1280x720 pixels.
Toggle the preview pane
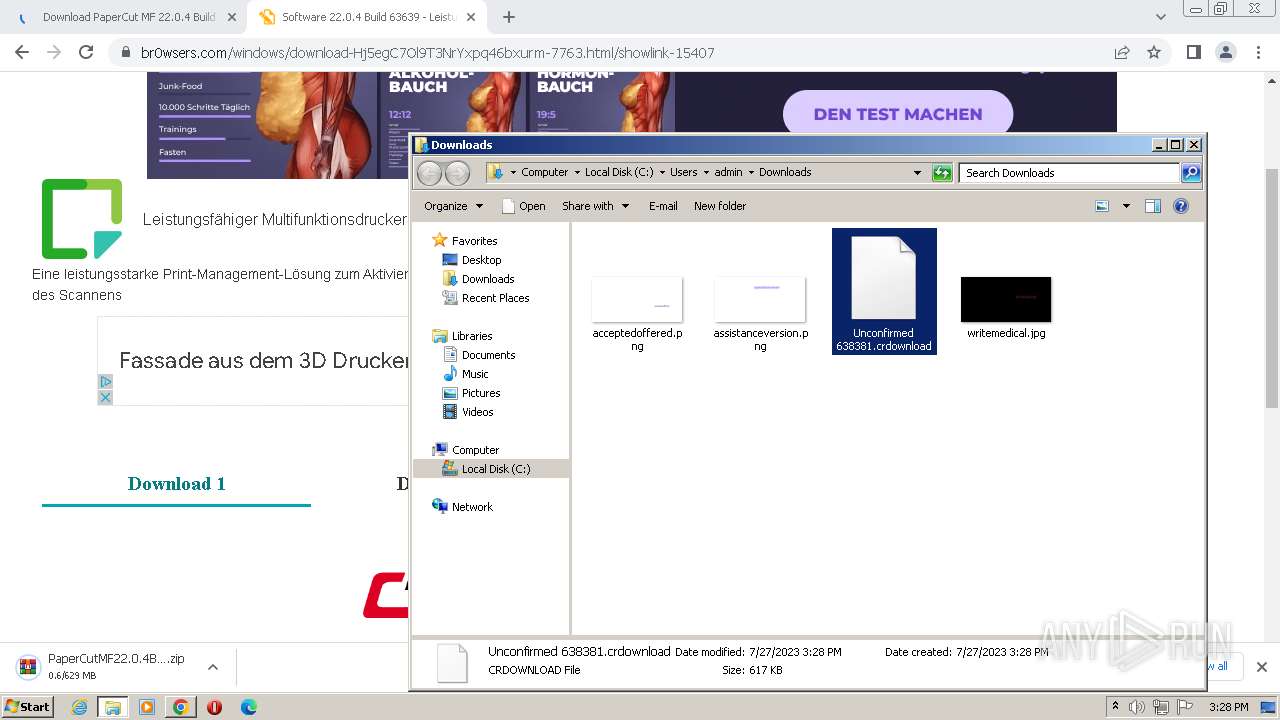click(1153, 206)
